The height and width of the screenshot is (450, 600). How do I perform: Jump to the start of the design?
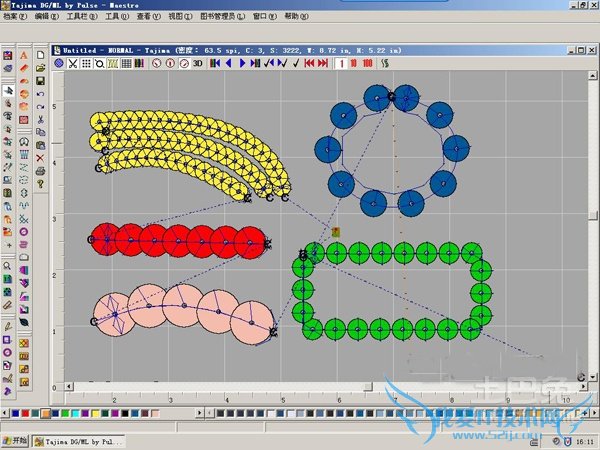tap(215, 63)
